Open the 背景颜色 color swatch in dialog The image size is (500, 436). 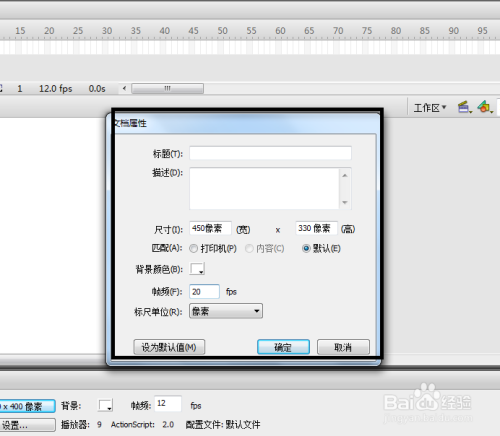pos(197,269)
